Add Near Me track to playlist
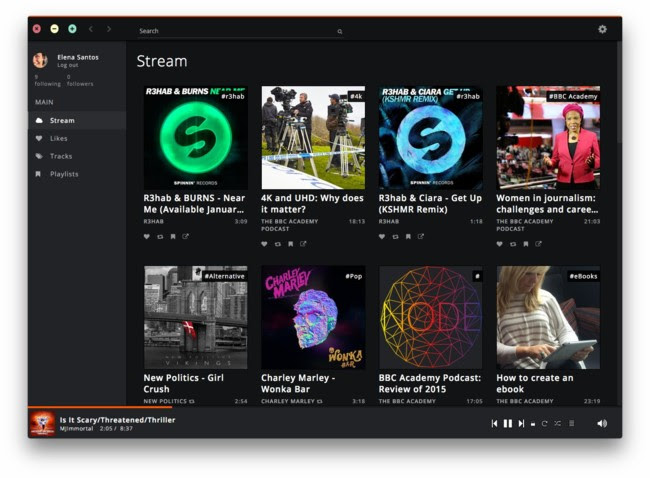The image size is (650, 478). 173,236
